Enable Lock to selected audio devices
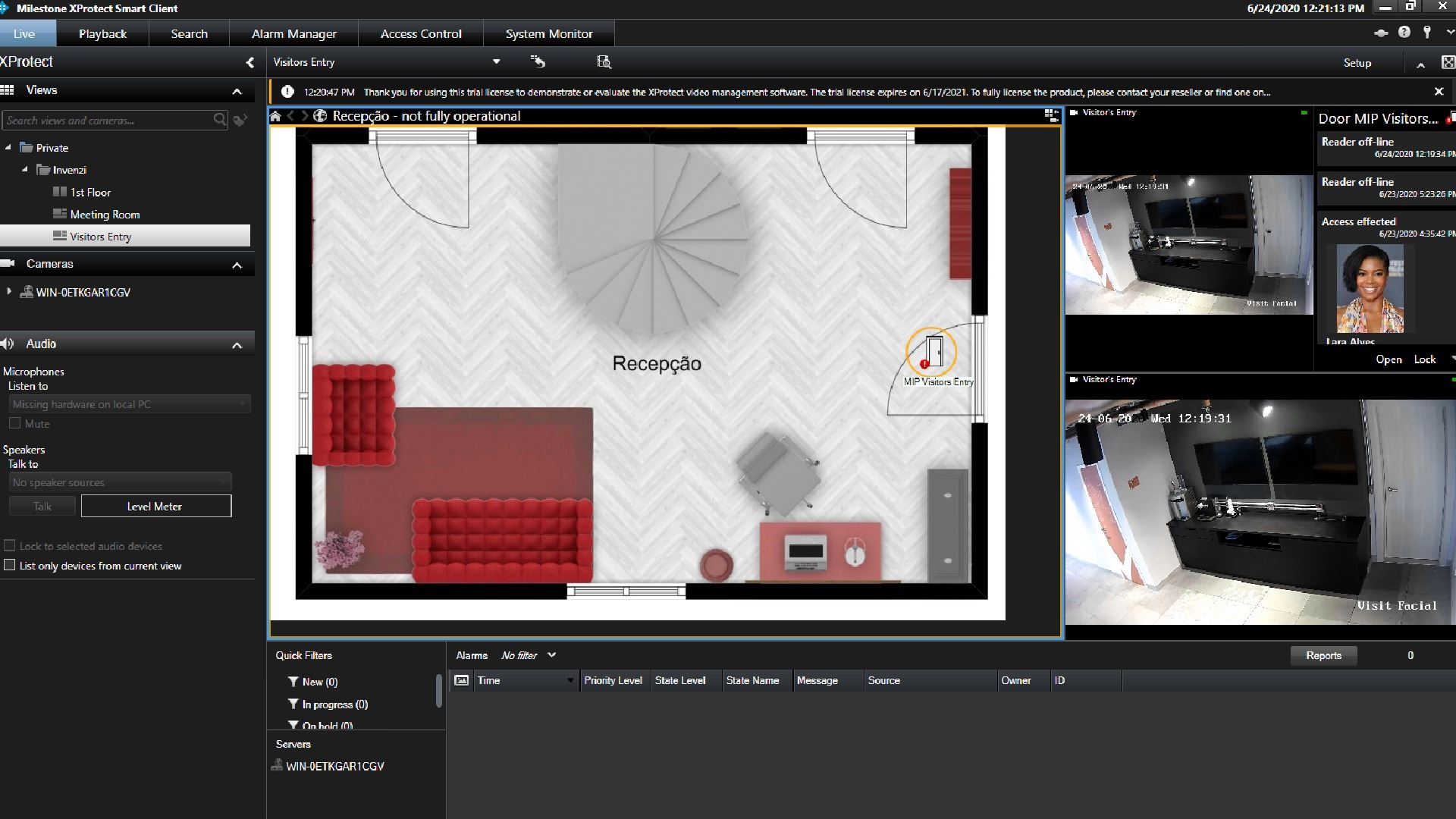 click(x=10, y=545)
